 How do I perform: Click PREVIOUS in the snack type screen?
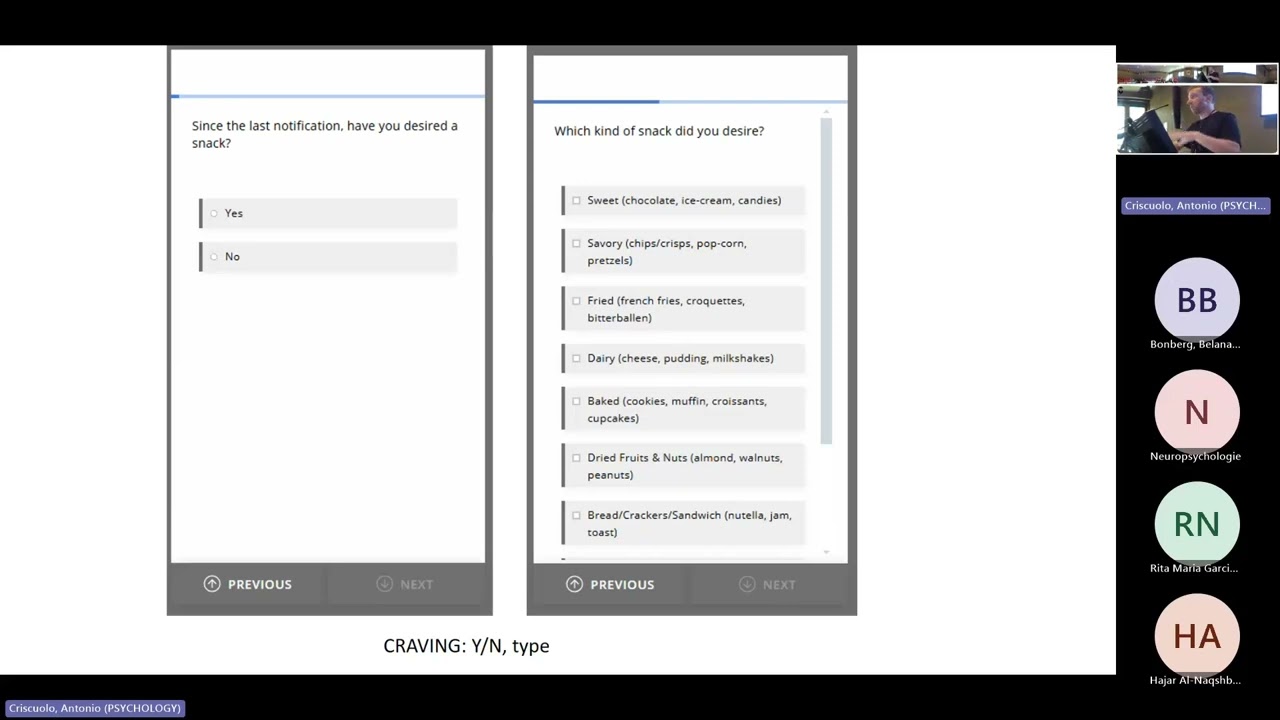tap(610, 584)
